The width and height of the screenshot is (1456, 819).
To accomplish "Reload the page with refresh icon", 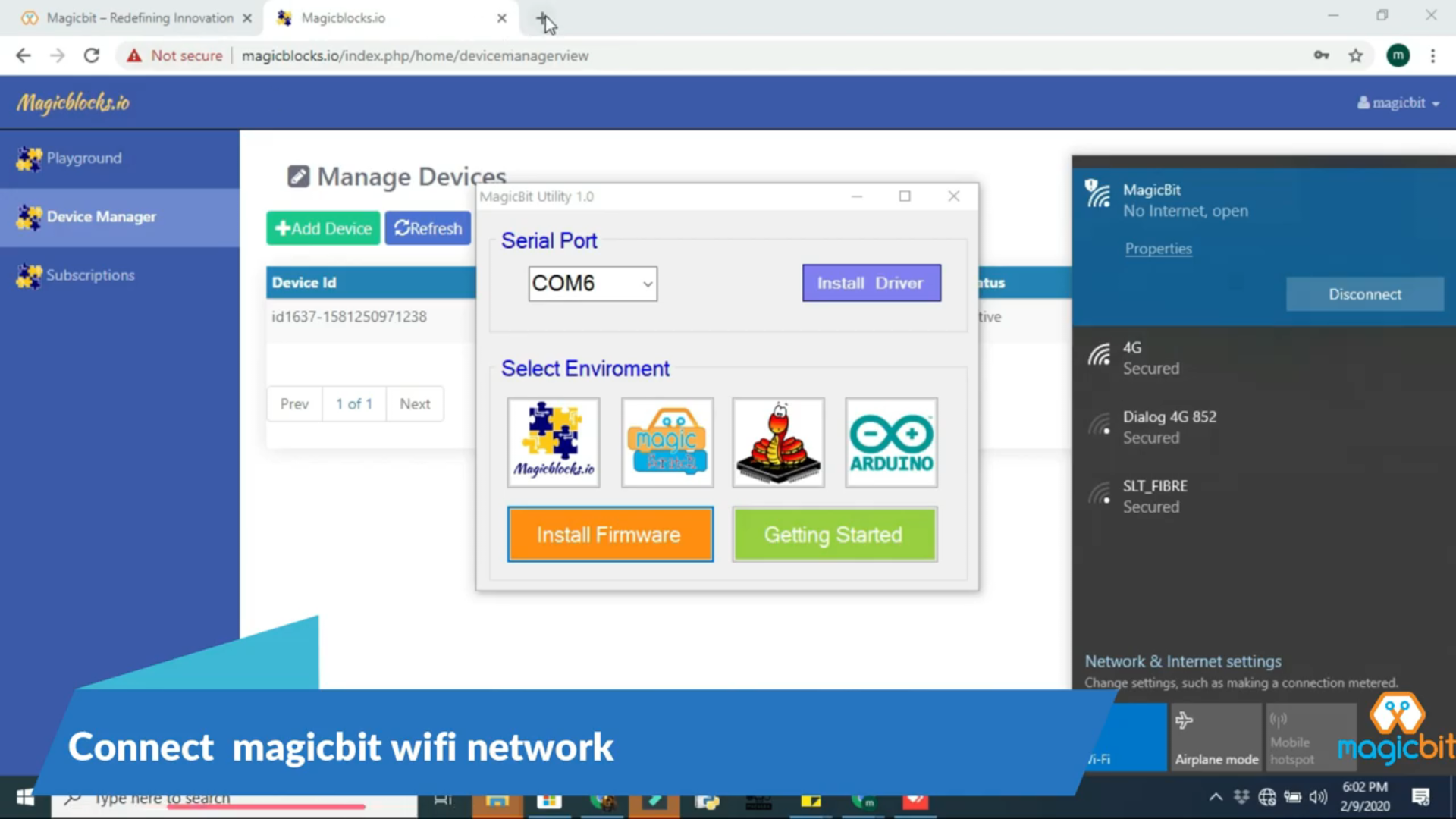I will click(x=92, y=56).
